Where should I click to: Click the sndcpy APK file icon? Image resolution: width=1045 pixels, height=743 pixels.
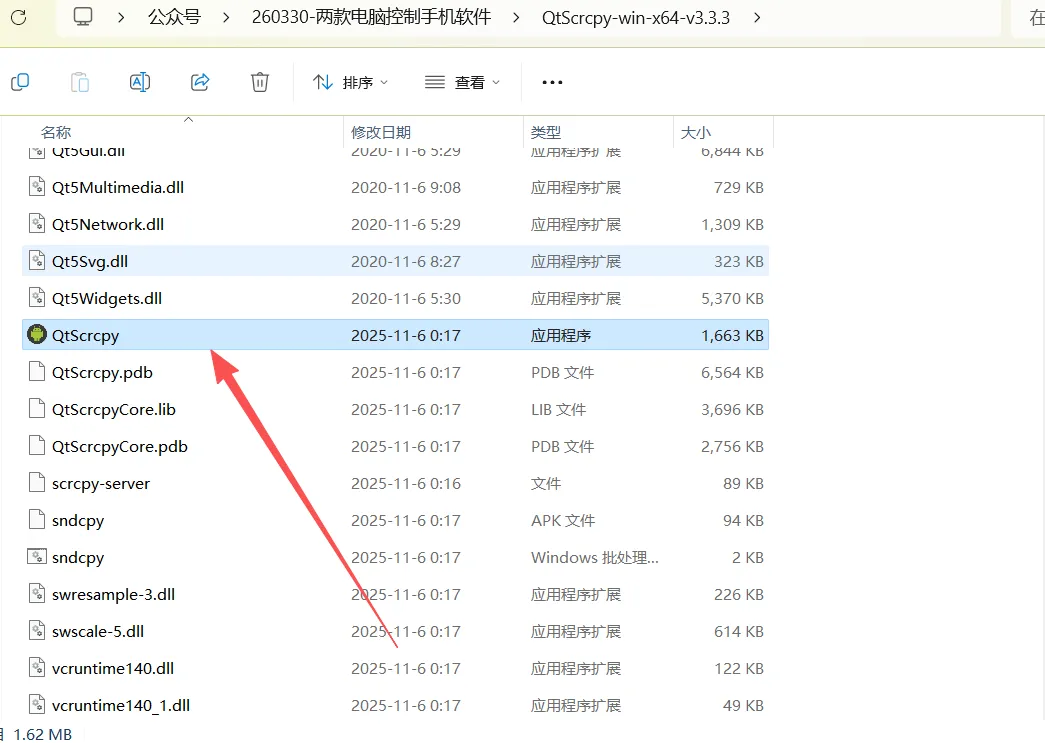pyautogui.click(x=37, y=519)
